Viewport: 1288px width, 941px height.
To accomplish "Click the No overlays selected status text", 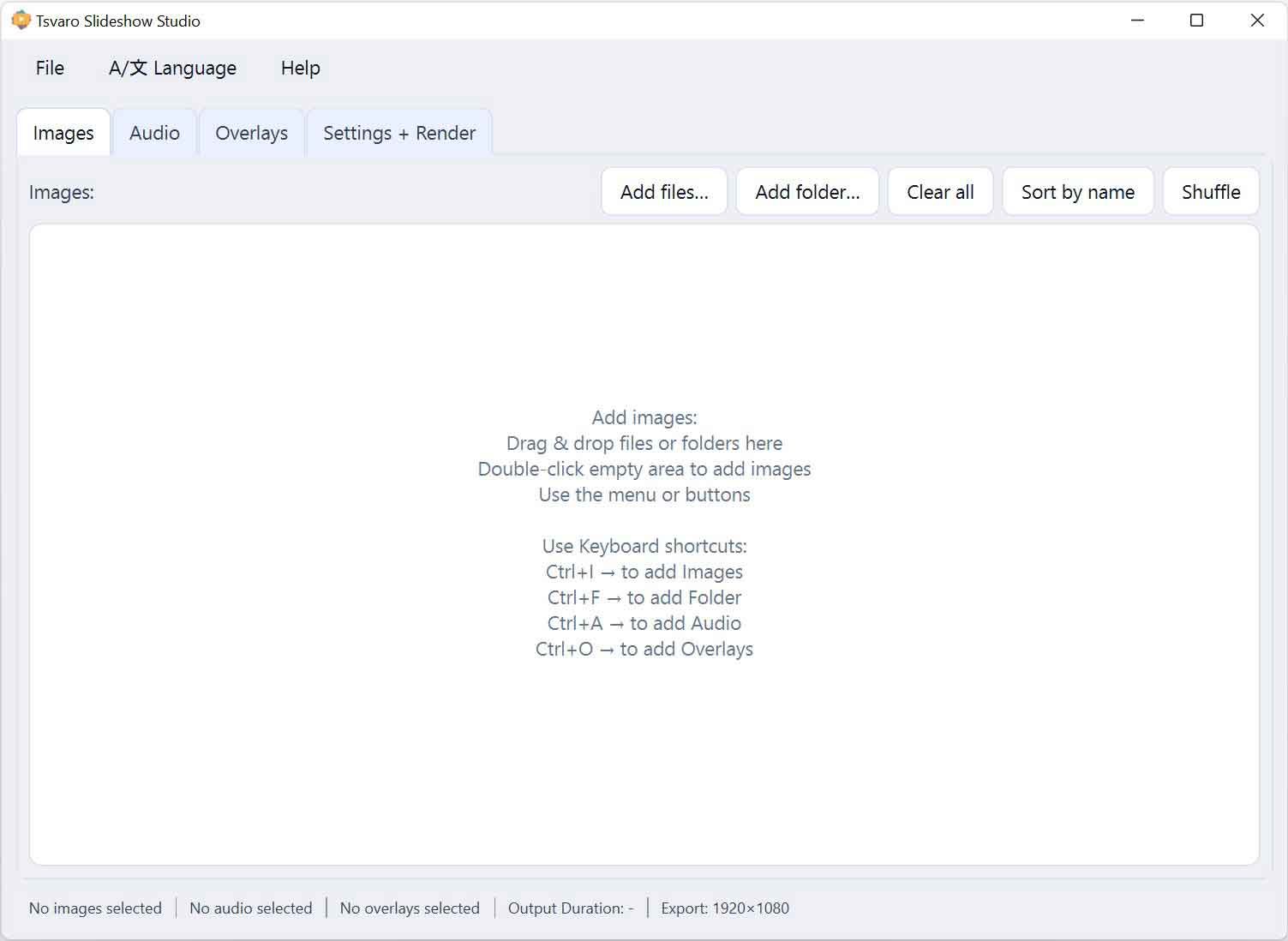I will click(x=409, y=908).
